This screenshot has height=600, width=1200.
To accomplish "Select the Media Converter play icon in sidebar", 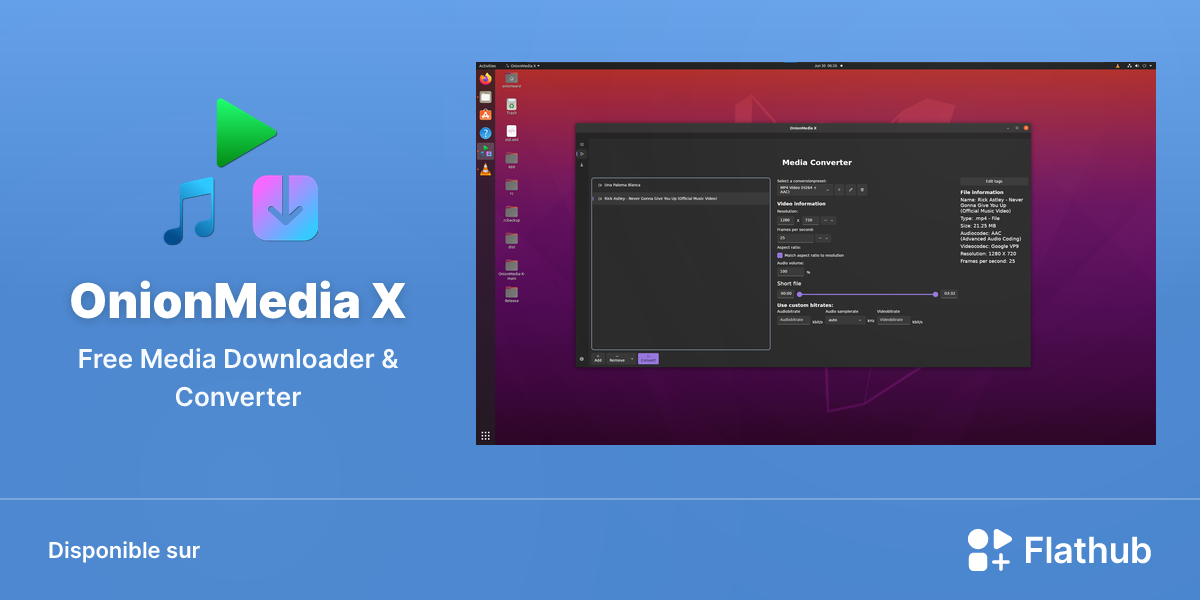I will 582,154.
